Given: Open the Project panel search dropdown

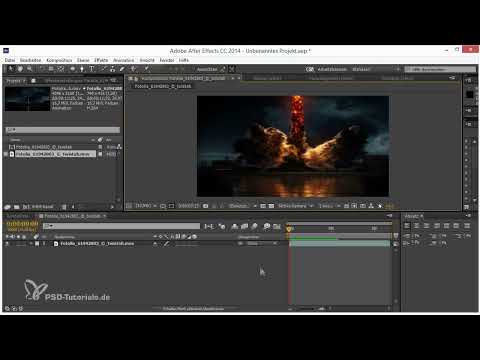Looking at the screenshot, I should pyautogui.click(x=11, y=130).
